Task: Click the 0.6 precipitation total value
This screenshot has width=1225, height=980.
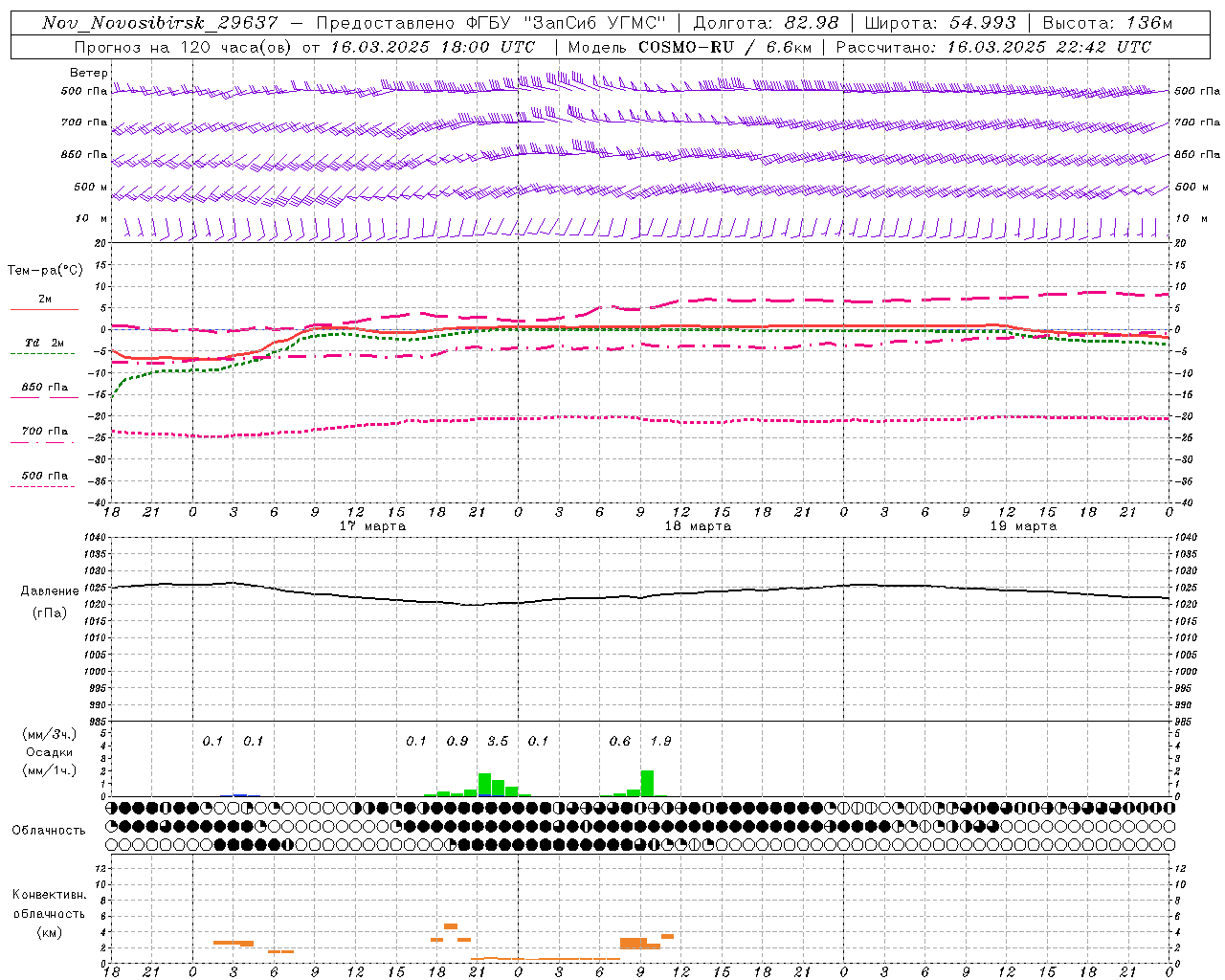Action: pyautogui.click(x=620, y=741)
